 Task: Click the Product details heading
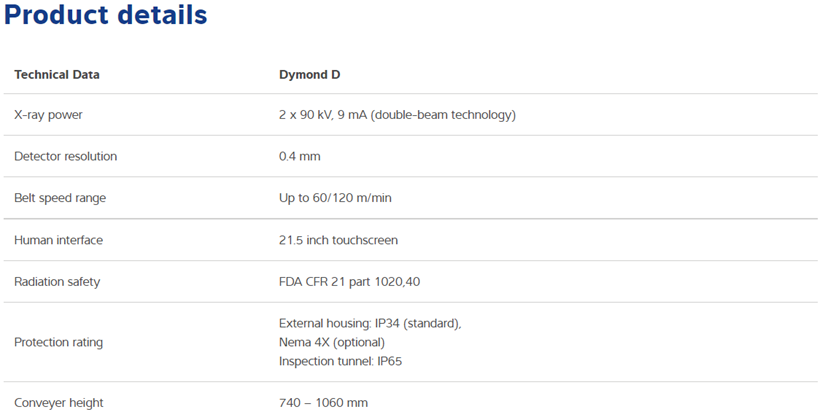106,14
